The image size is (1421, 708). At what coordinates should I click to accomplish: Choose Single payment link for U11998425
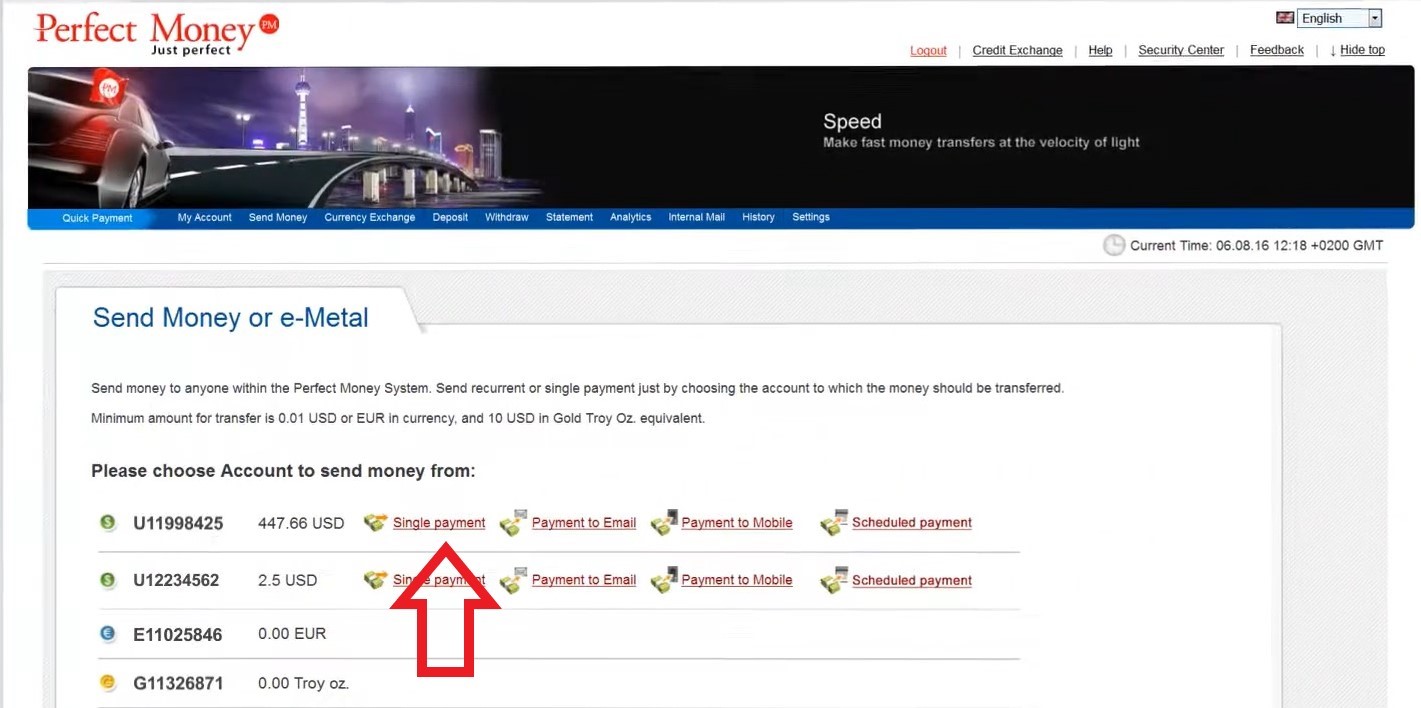pyautogui.click(x=439, y=523)
